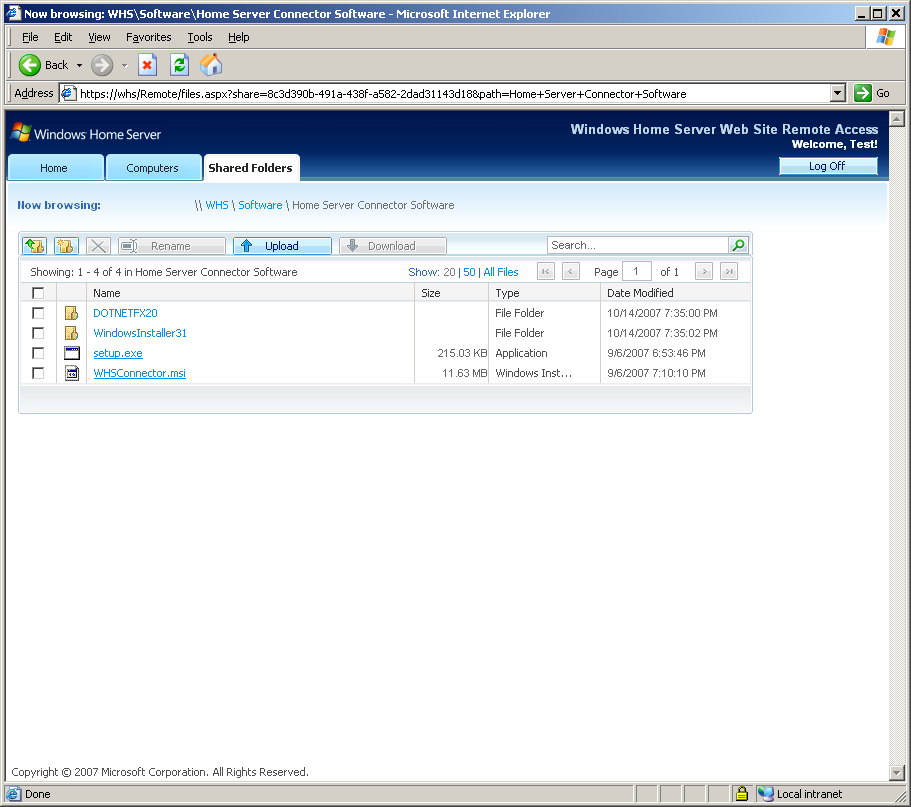Switch to the Computers tab
Image resolution: width=911 pixels, height=807 pixels.
point(153,168)
